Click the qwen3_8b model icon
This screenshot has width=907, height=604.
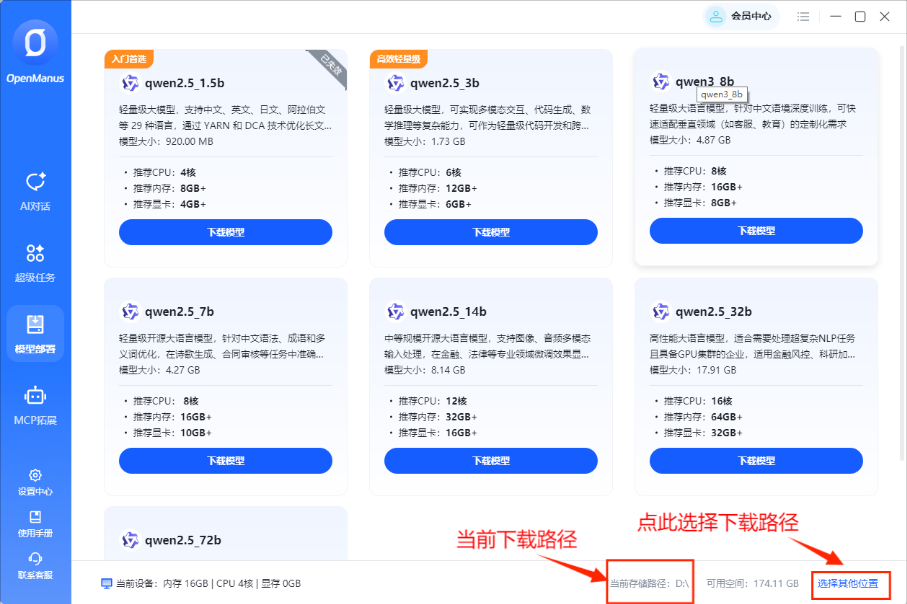pyautogui.click(x=660, y=82)
